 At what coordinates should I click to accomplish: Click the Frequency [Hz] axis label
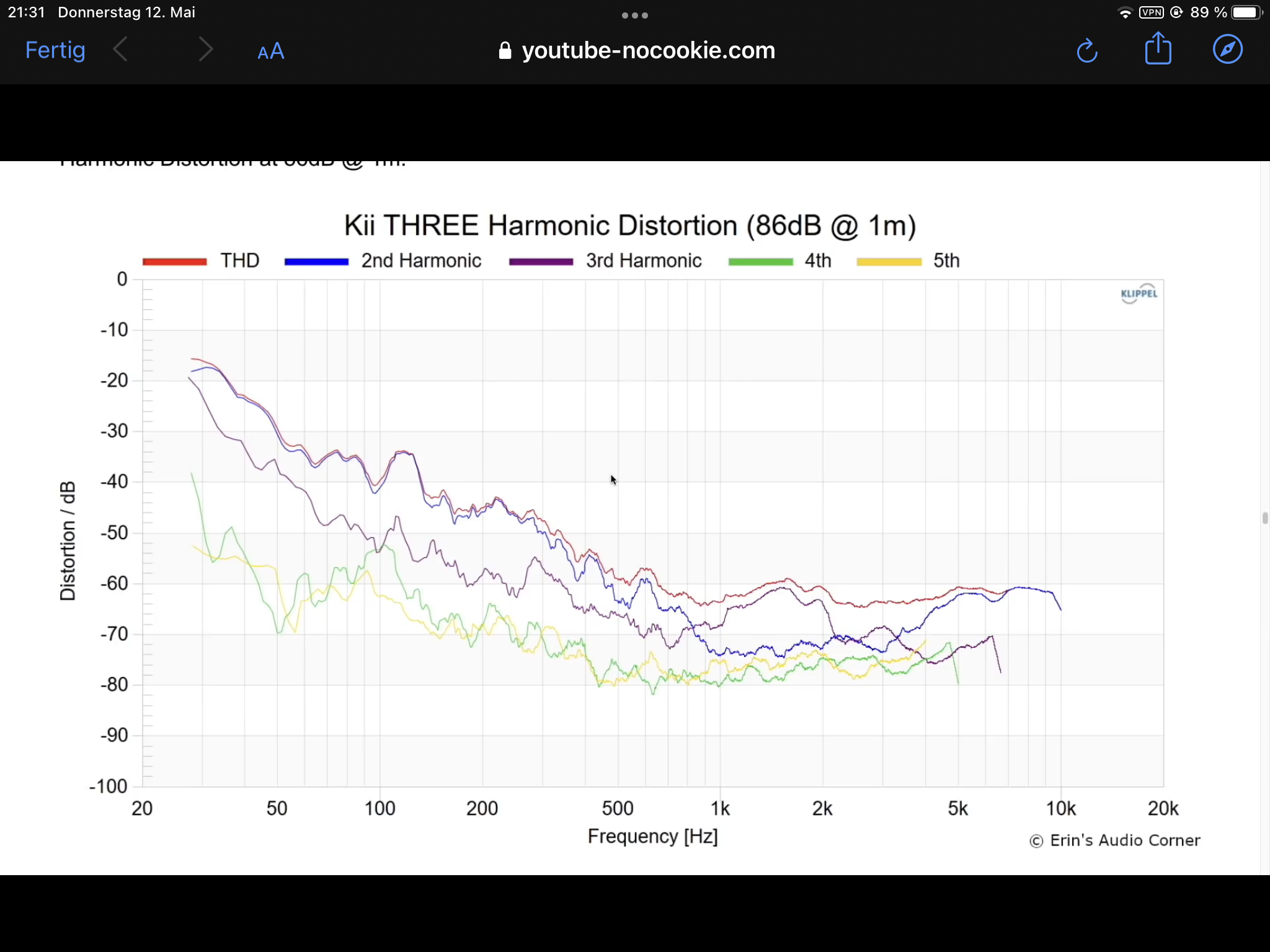[652, 837]
